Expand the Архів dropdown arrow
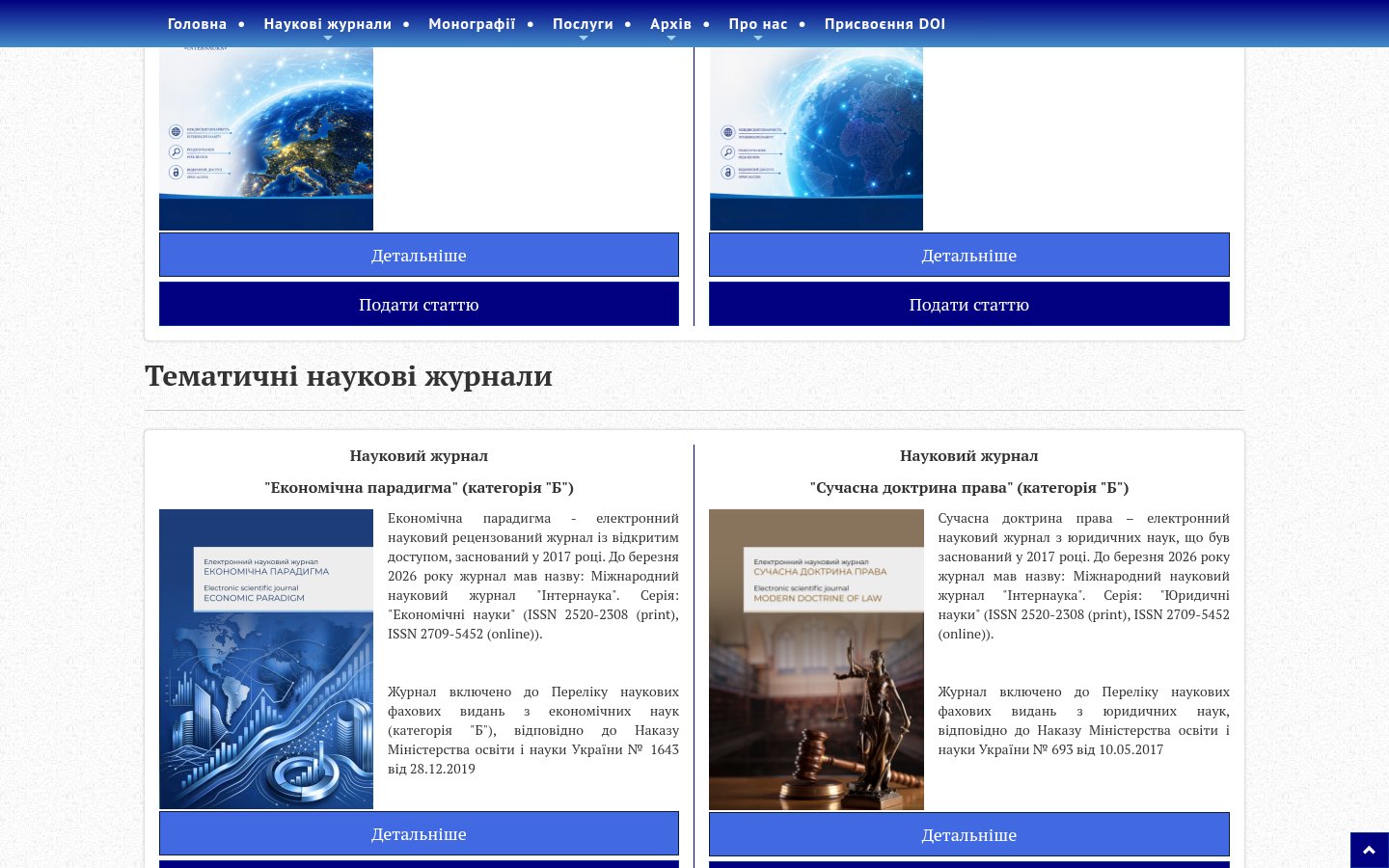The width and height of the screenshot is (1389, 868). point(671,39)
